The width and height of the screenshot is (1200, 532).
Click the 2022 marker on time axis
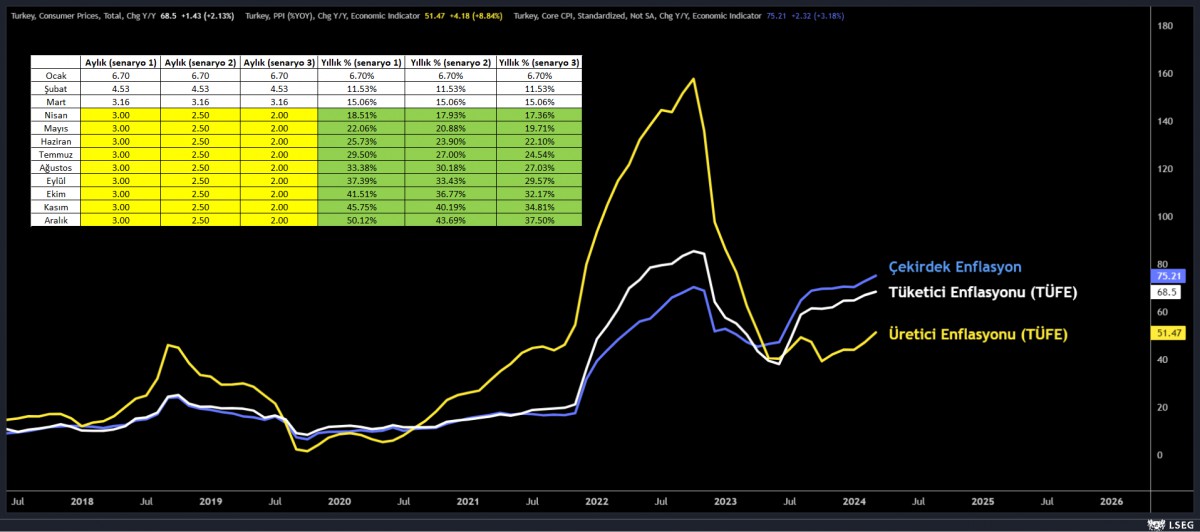point(598,499)
